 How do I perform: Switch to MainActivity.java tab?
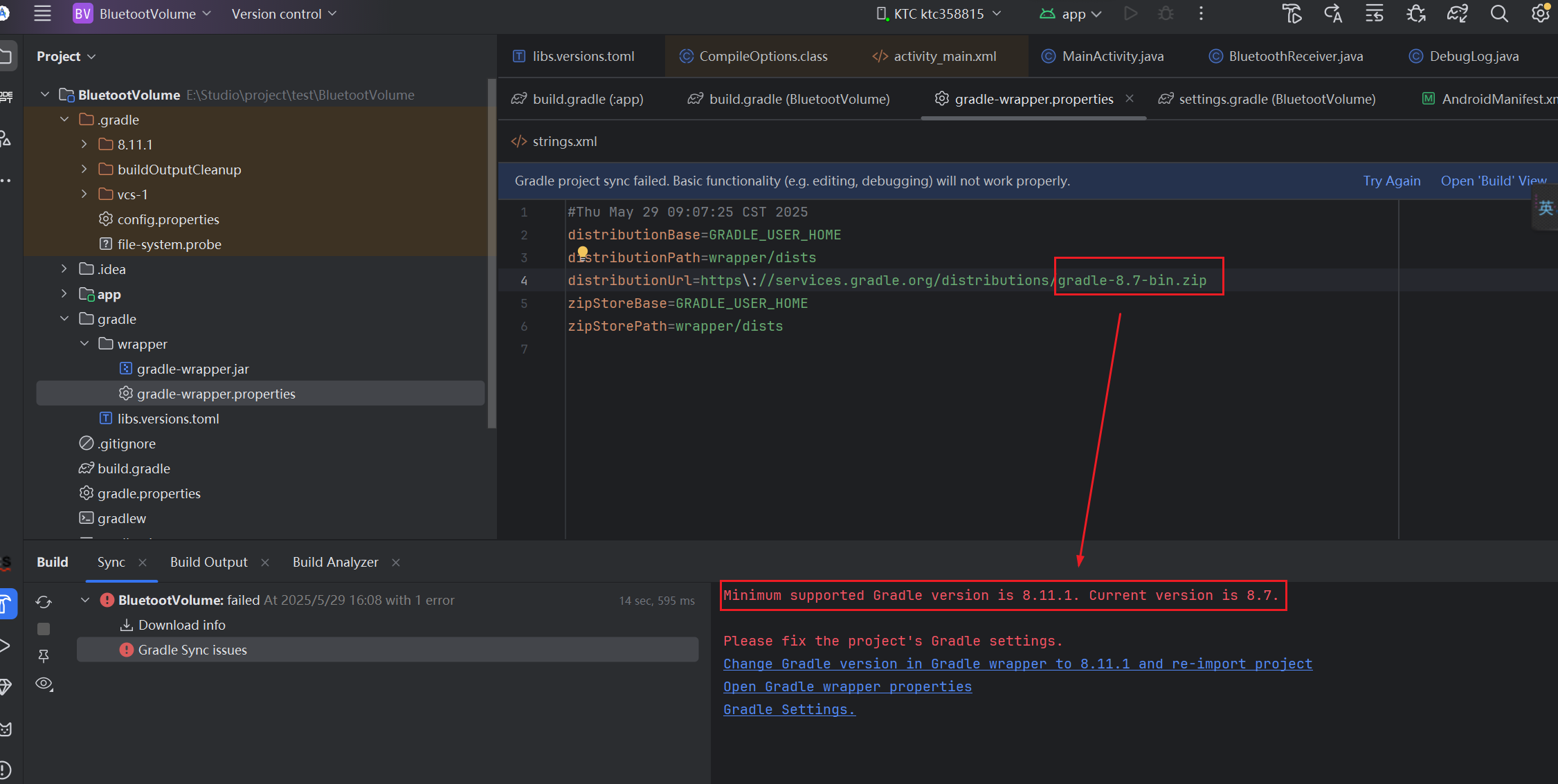pos(1103,56)
